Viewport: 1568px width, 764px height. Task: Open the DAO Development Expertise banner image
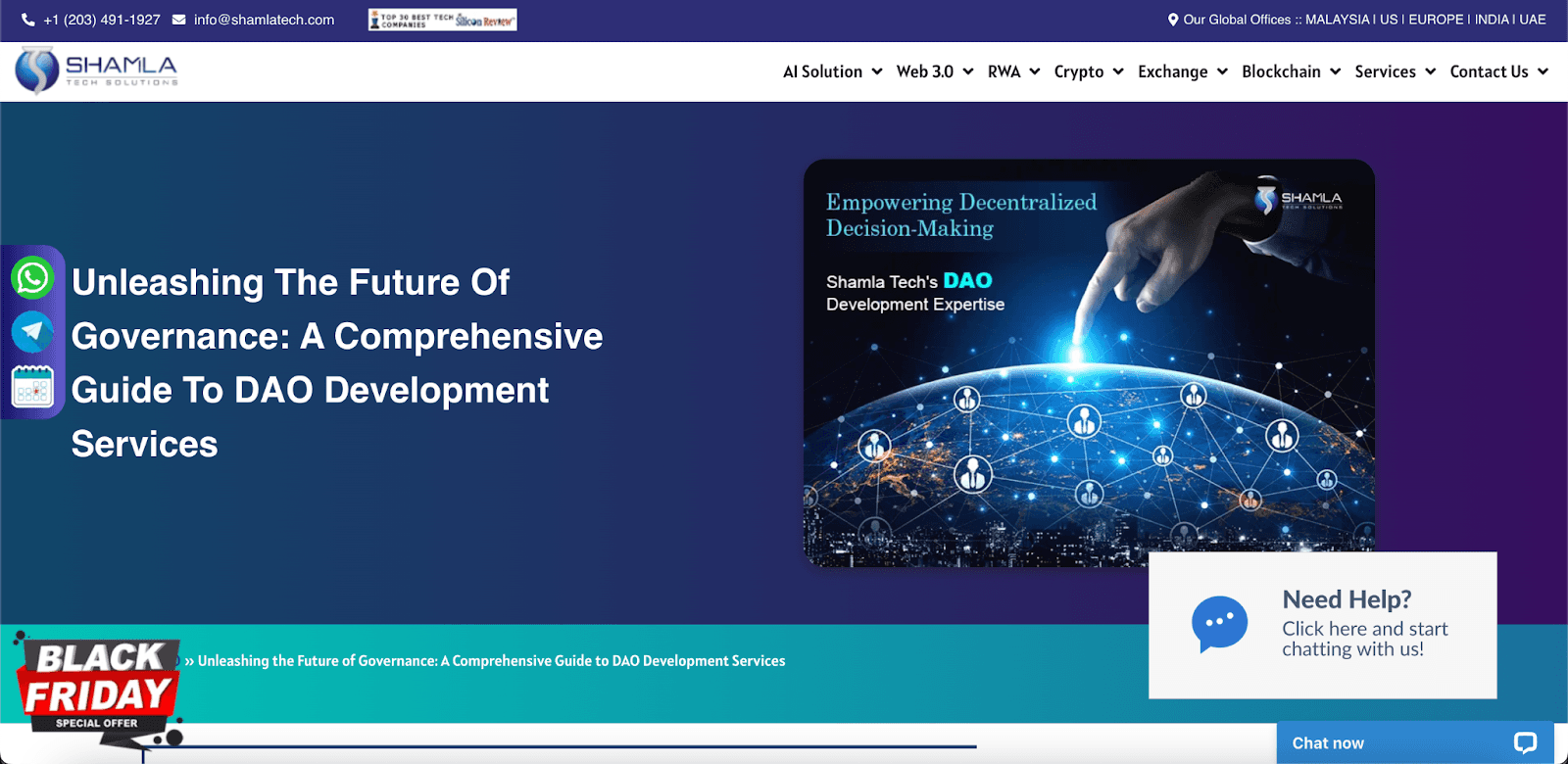(1089, 363)
